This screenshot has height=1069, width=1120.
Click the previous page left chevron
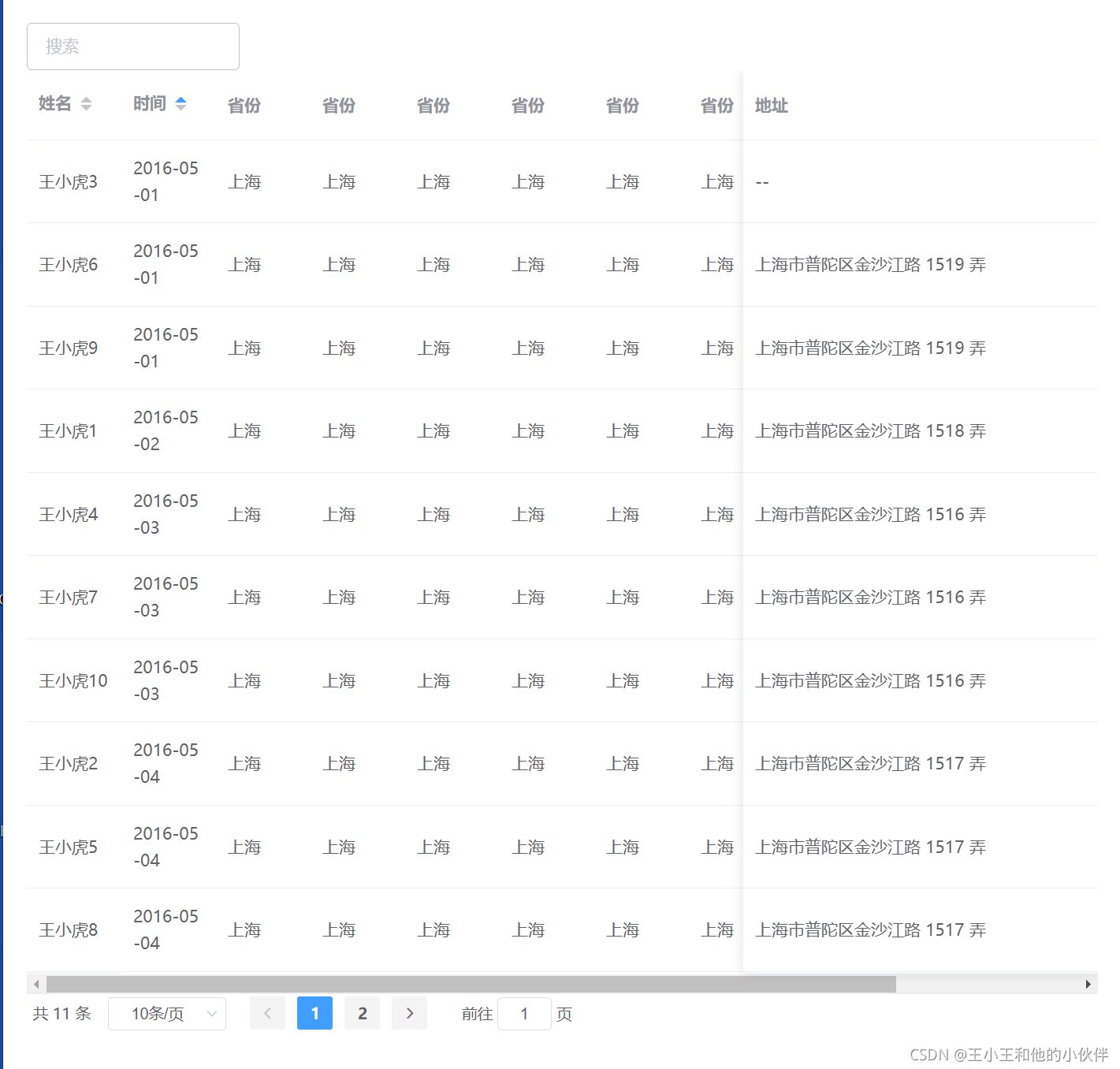pos(267,1013)
